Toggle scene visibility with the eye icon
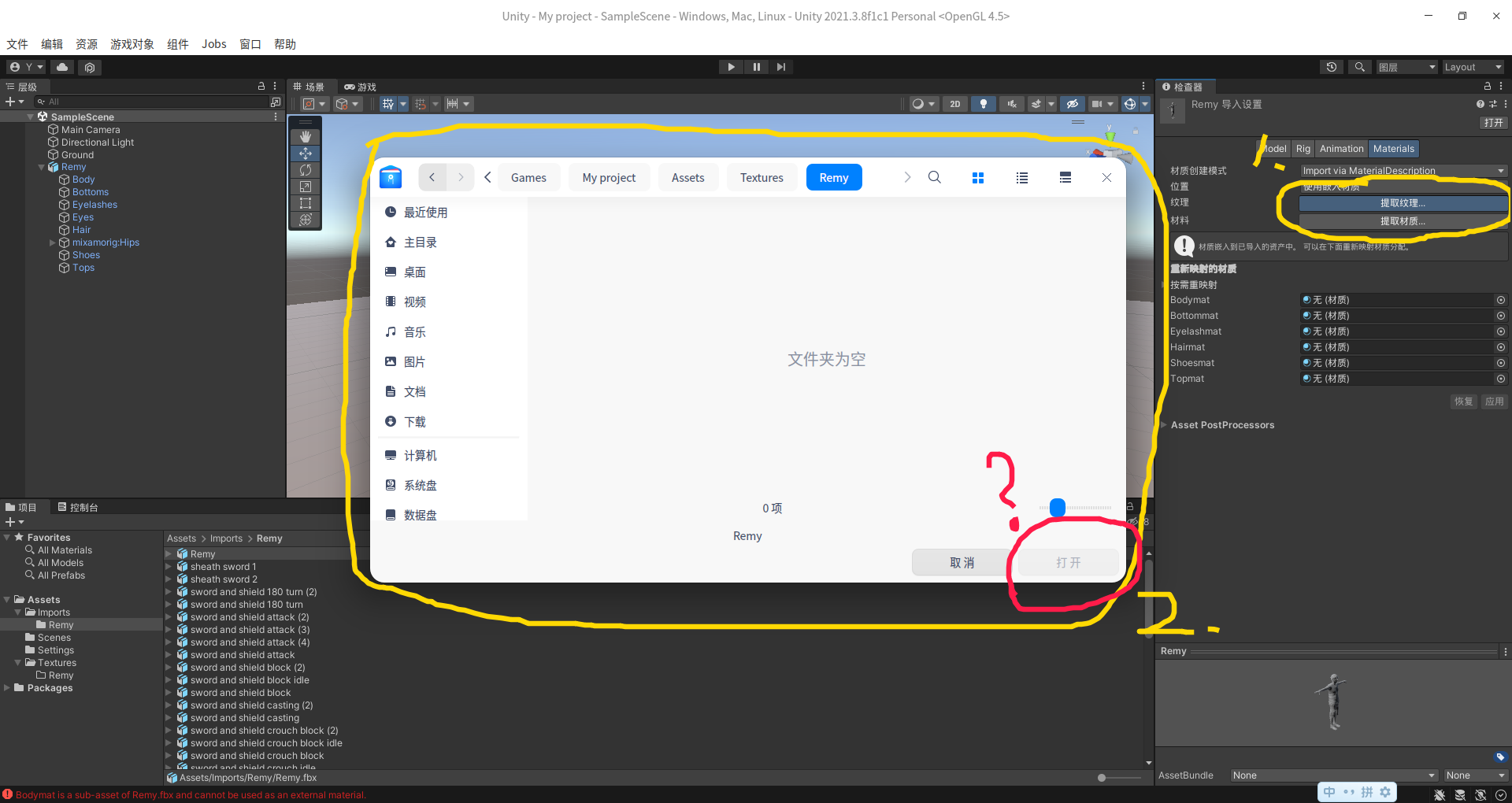Viewport: 1512px width, 803px height. click(1072, 103)
